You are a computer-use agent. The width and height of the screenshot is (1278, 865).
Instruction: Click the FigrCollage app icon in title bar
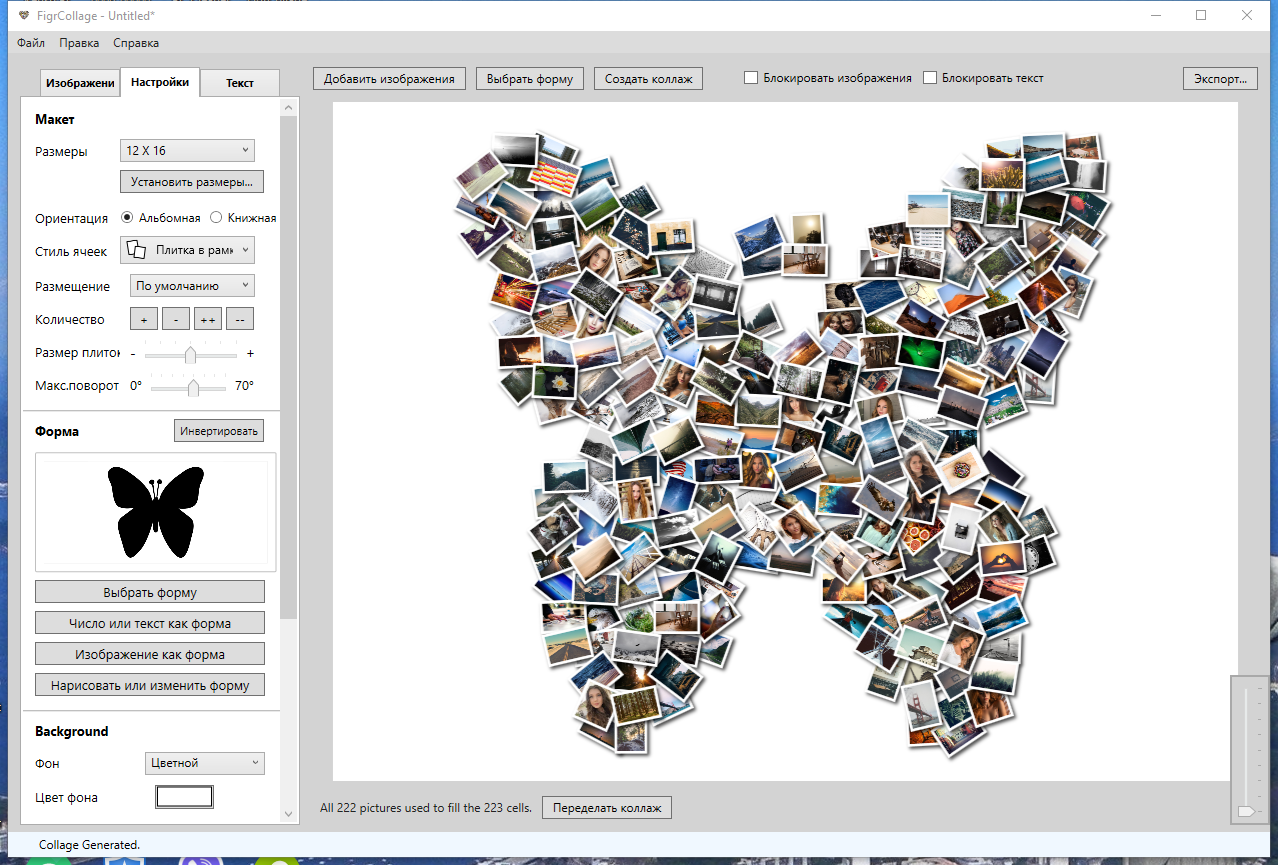[x=24, y=16]
